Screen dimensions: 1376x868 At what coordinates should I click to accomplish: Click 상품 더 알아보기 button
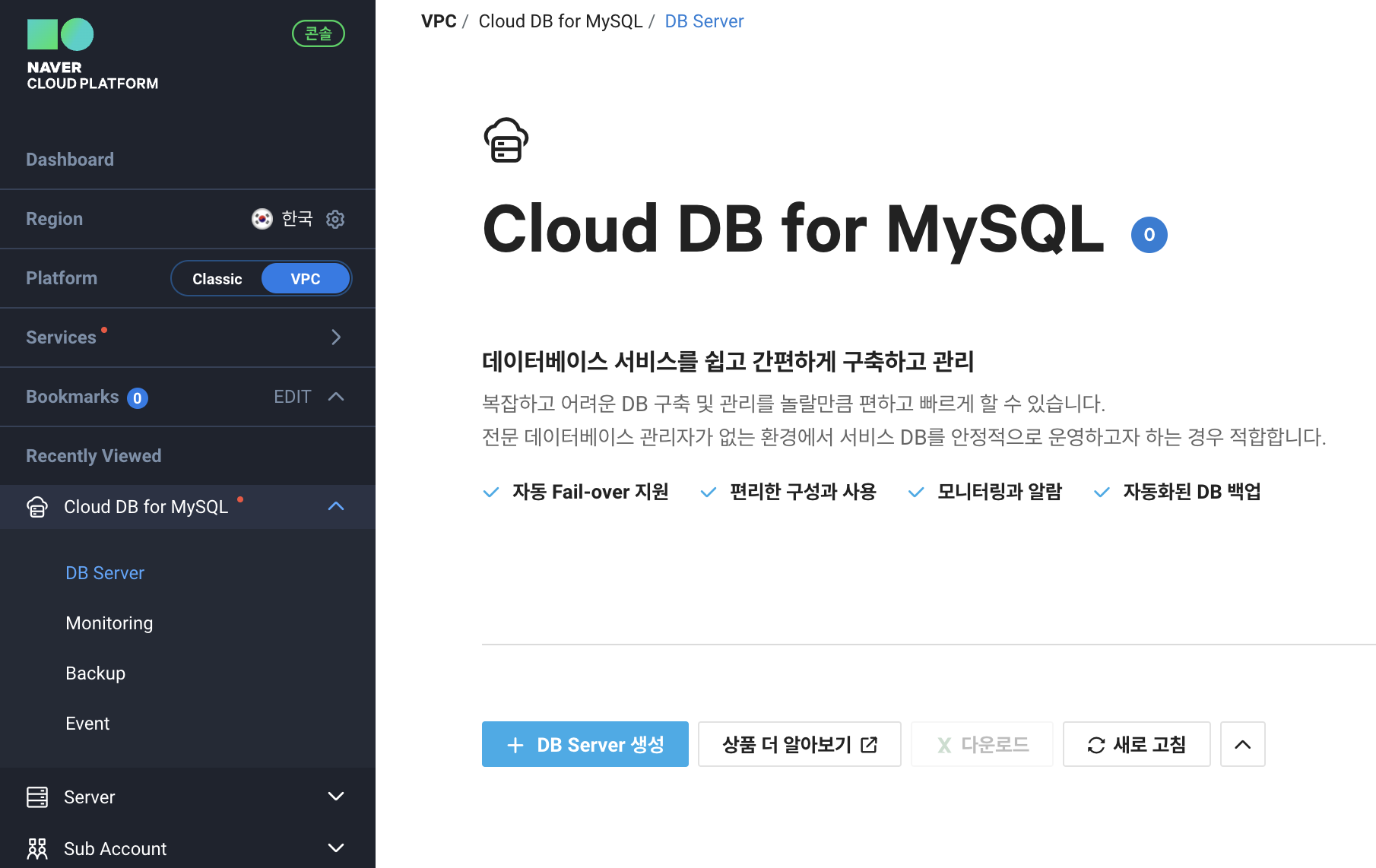(x=800, y=744)
